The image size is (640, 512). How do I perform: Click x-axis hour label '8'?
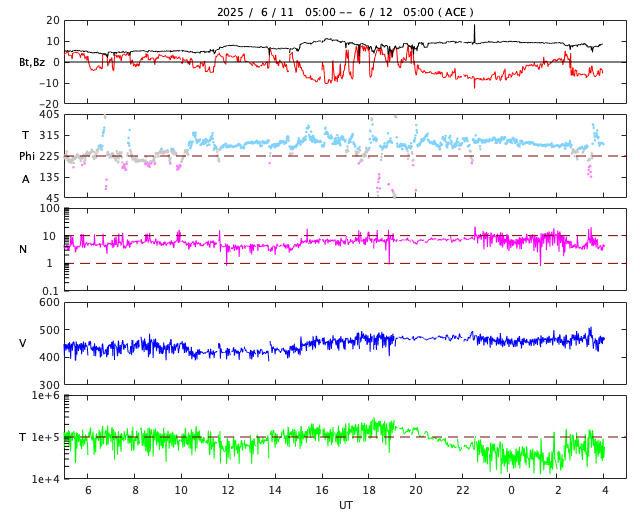coord(135,490)
